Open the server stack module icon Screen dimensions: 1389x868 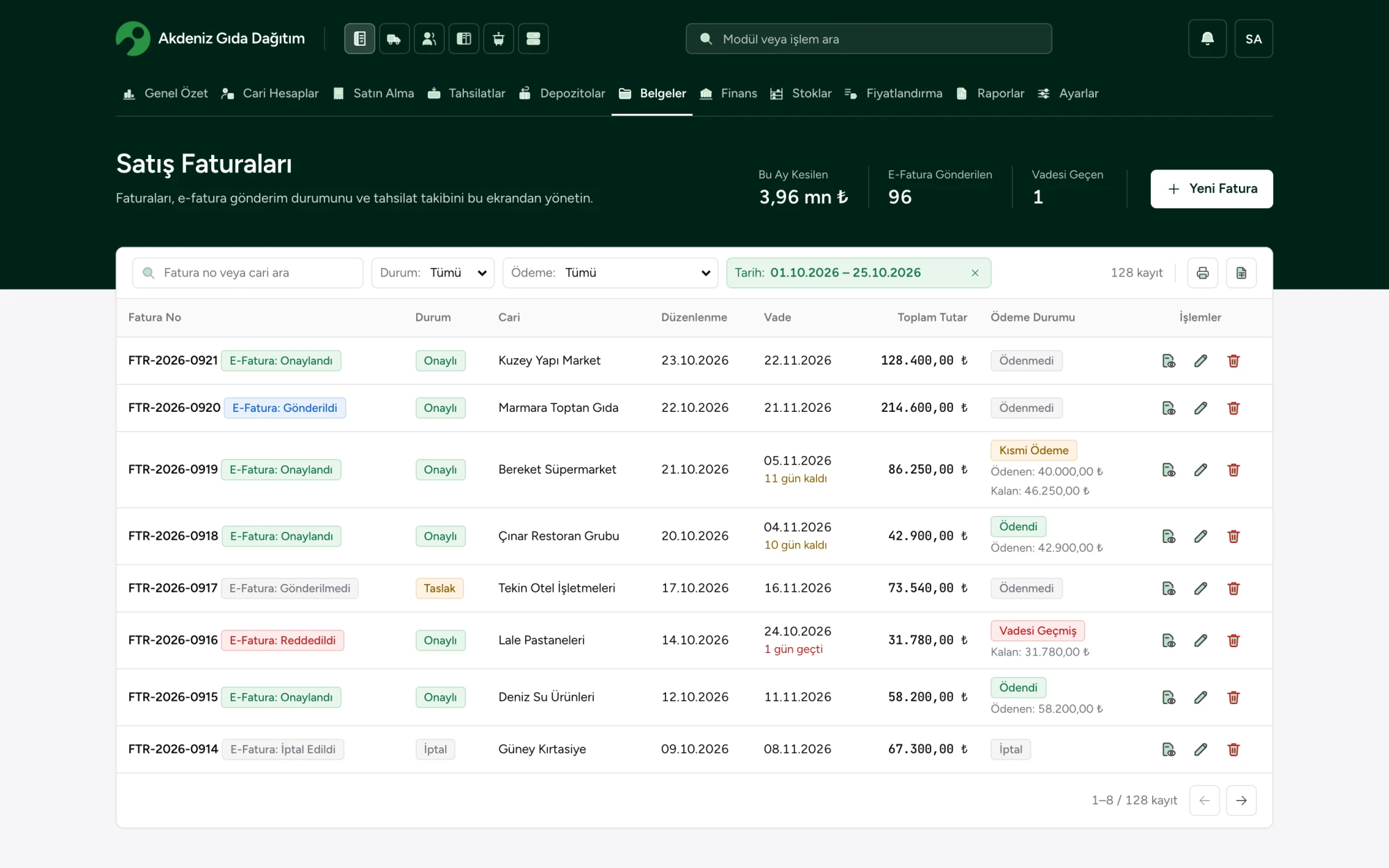533,39
